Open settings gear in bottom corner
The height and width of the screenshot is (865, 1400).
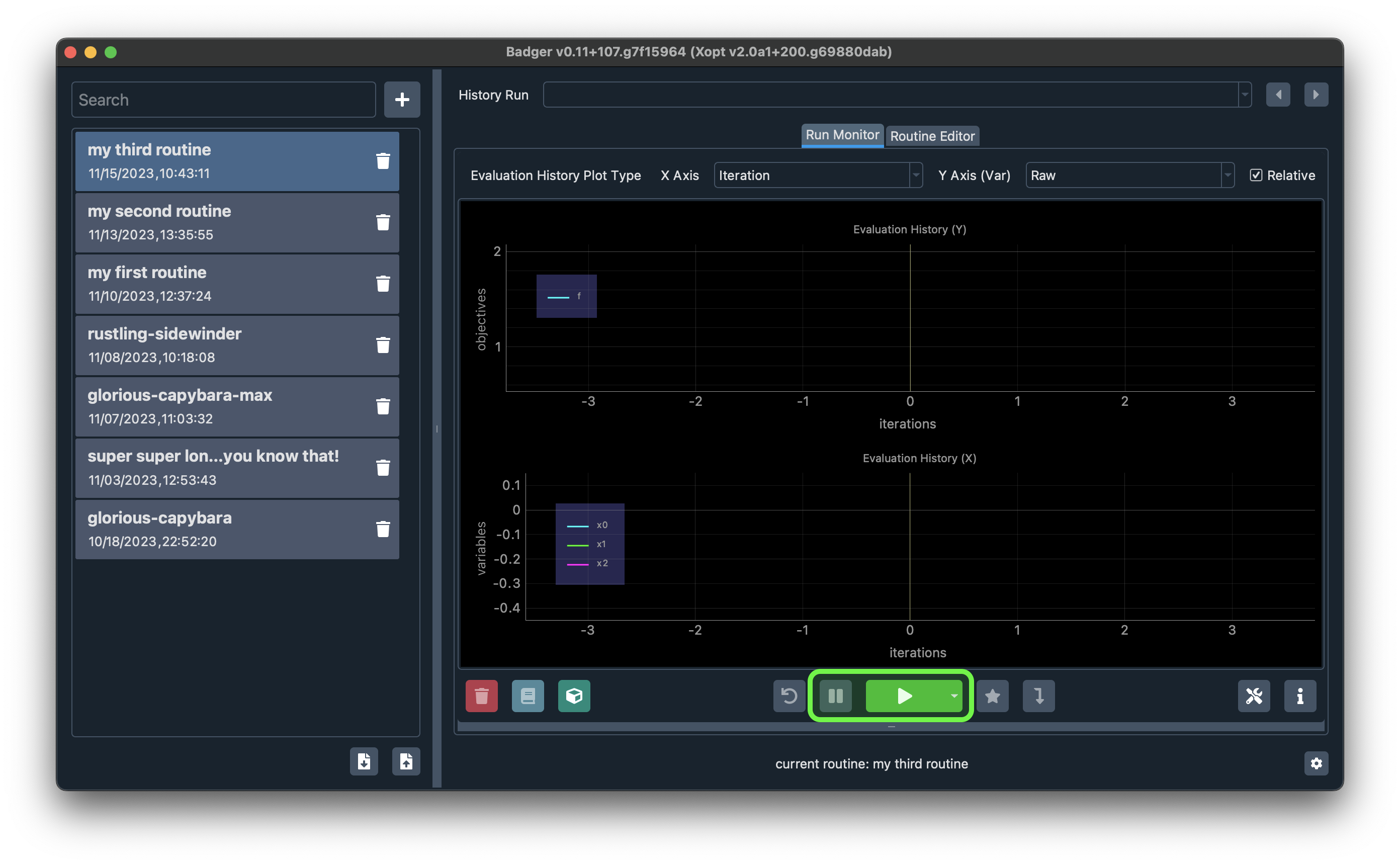click(1316, 763)
